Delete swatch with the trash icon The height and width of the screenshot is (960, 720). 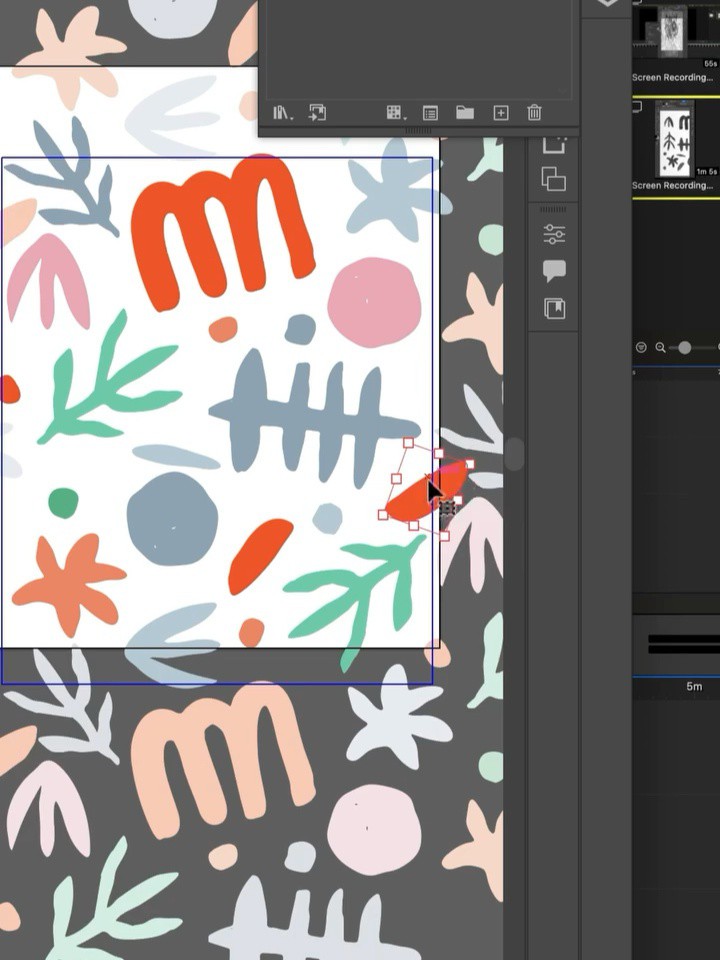click(534, 113)
